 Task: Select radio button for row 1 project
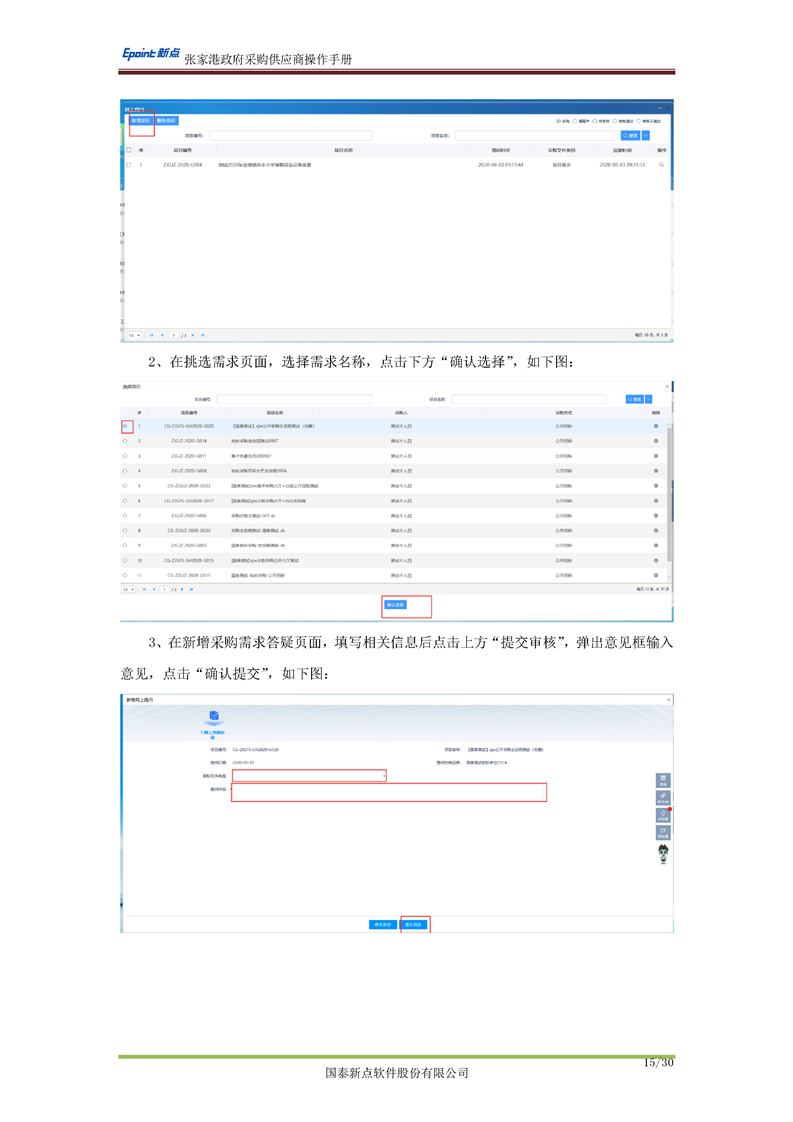tap(126, 426)
